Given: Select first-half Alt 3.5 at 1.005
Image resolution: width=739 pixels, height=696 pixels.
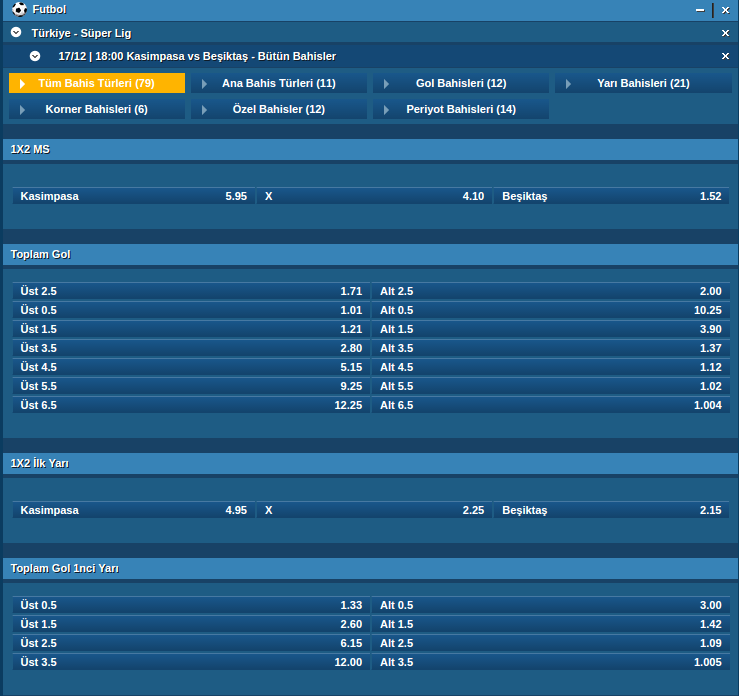Looking at the screenshot, I should (550, 662).
